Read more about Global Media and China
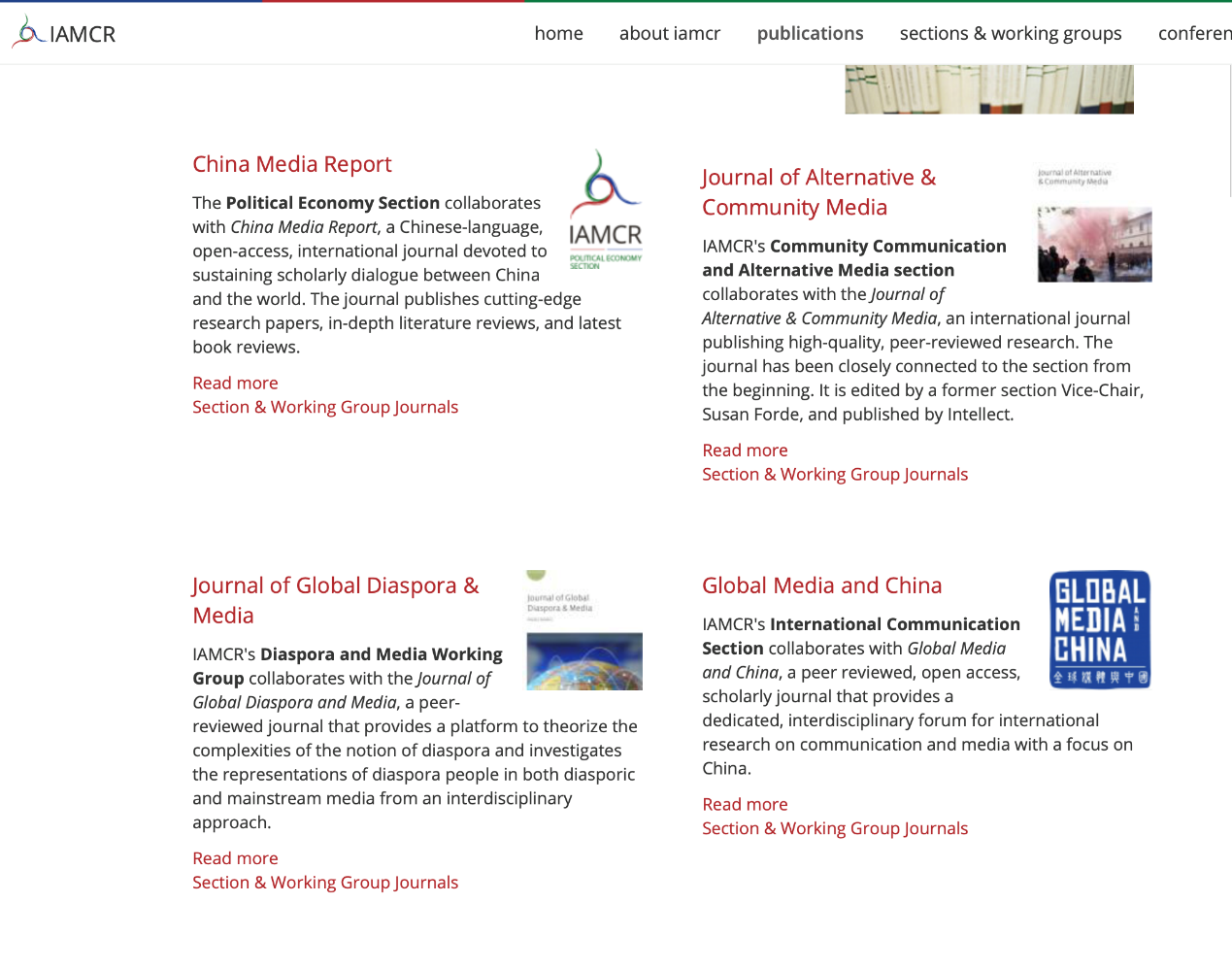The image size is (1232, 970). 745,804
